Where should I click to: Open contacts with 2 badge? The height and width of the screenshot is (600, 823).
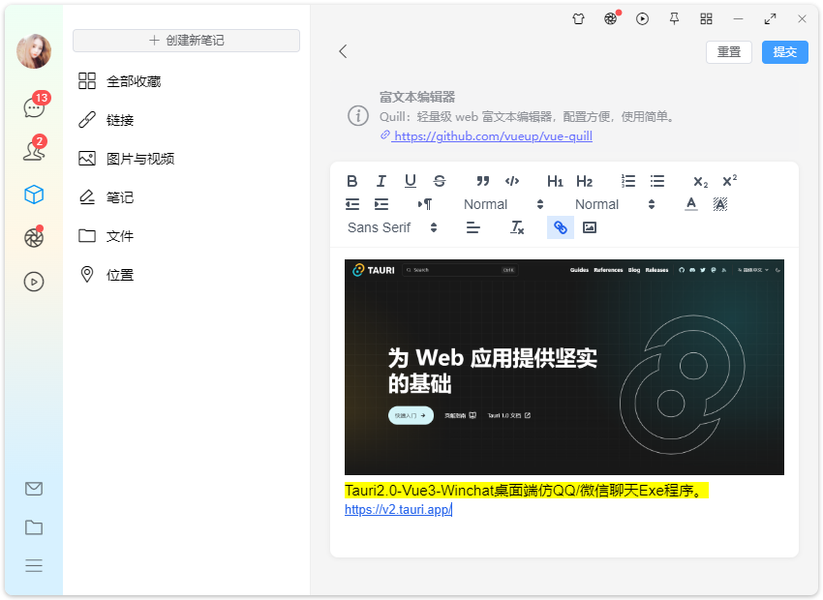34,151
